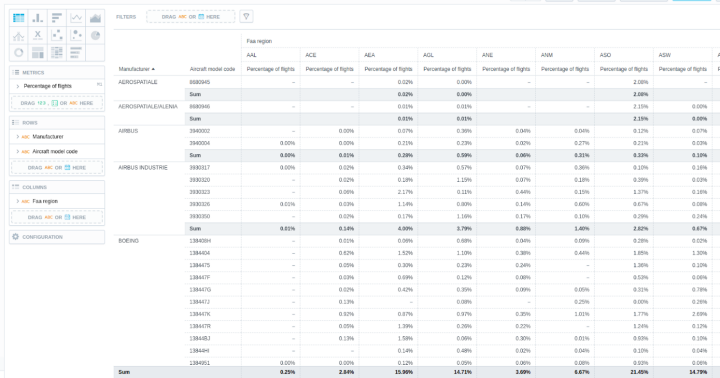Click Percentage of flights header under AAL
The width and height of the screenshot is (720, 378).
[270, 69]
